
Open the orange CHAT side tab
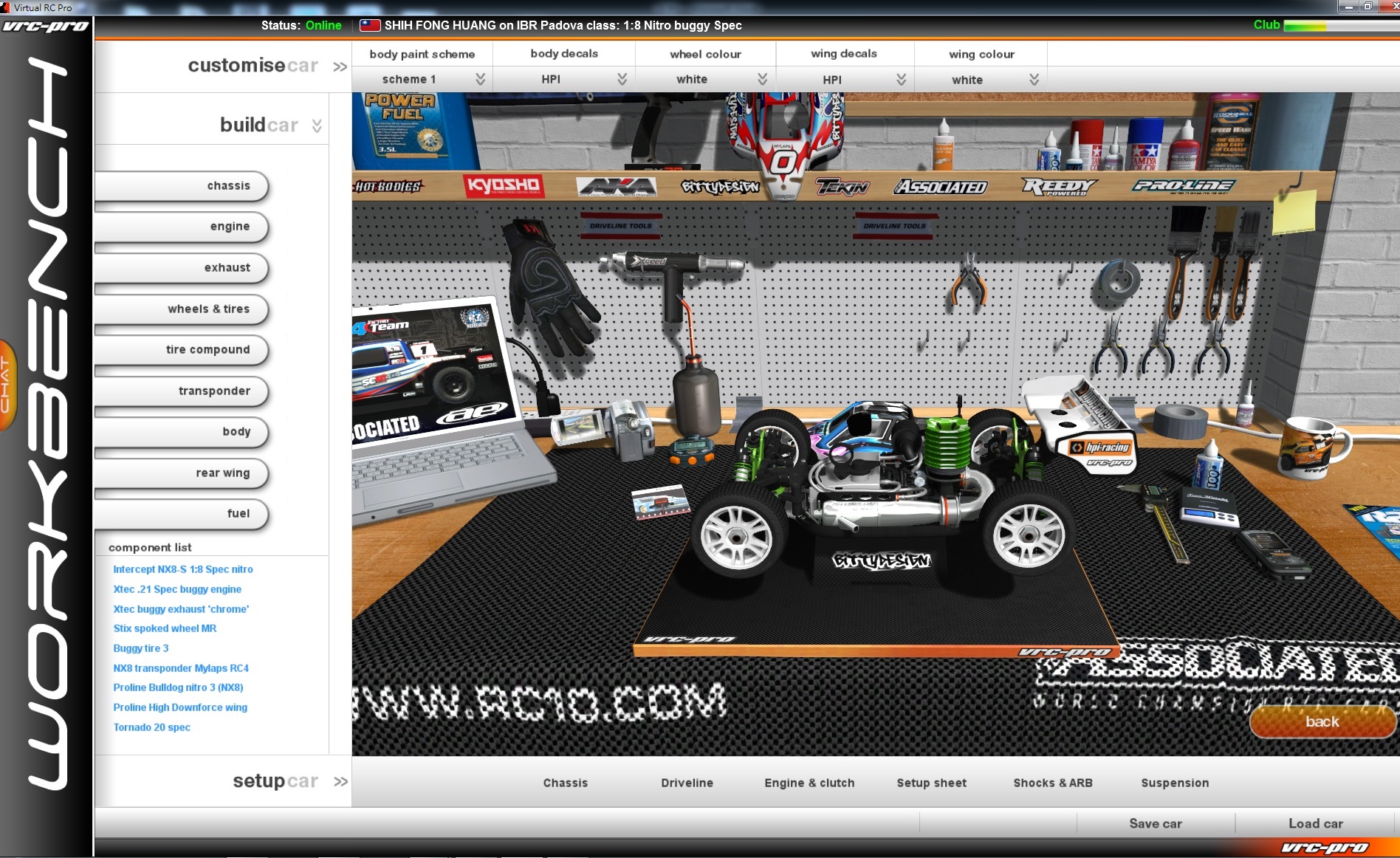point(7,384)
